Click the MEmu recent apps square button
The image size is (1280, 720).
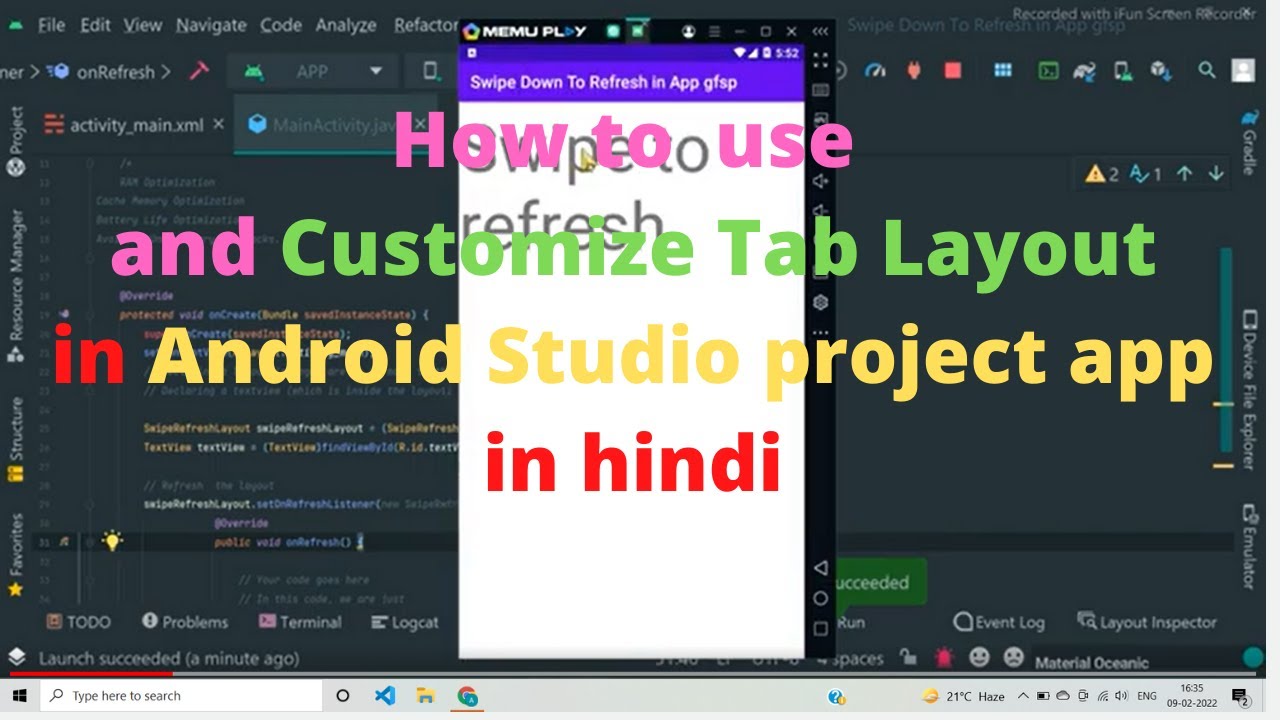821,628
